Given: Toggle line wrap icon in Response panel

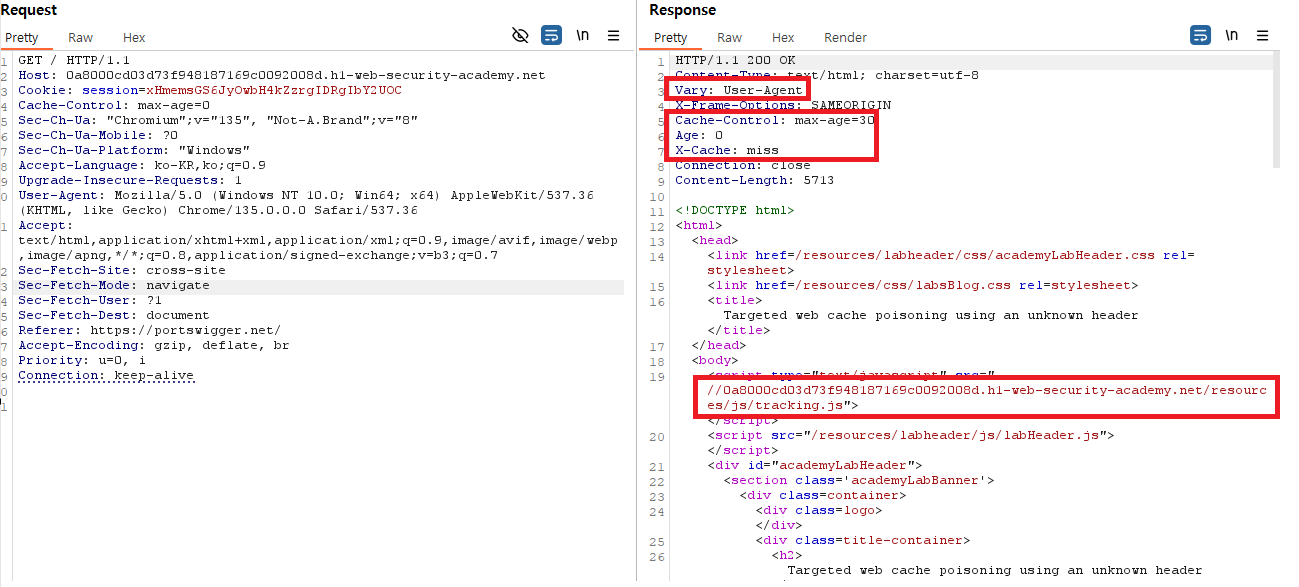Looking at the screenshot, I should [1200, 36].
